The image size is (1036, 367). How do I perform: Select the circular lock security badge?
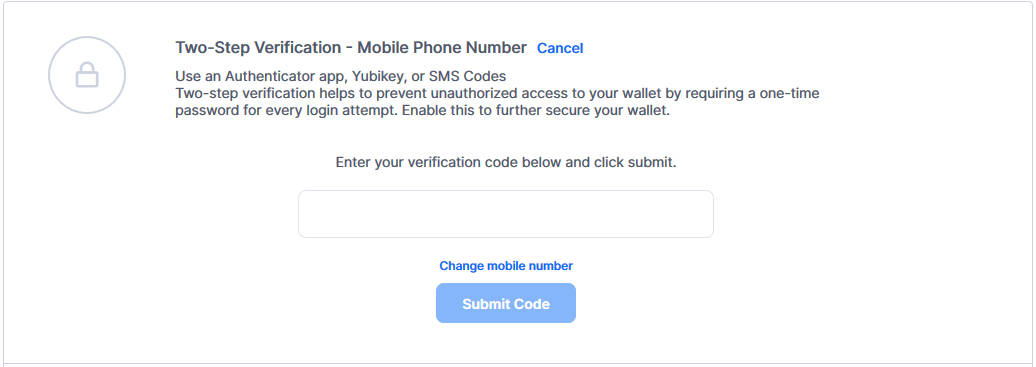point(87,75)
